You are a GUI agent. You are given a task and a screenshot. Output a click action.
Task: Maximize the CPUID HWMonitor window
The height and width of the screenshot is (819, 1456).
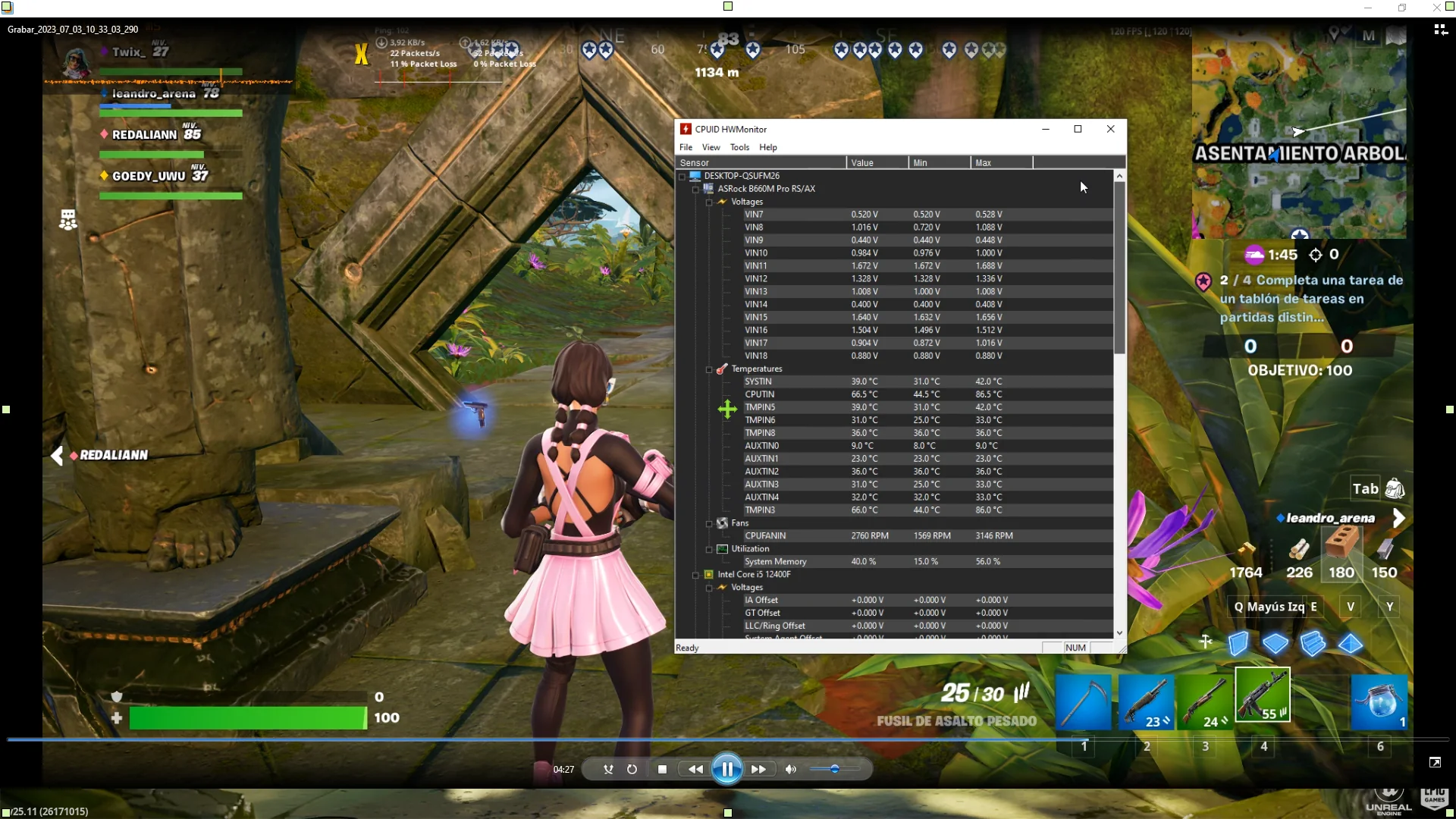pos(1078,129)
